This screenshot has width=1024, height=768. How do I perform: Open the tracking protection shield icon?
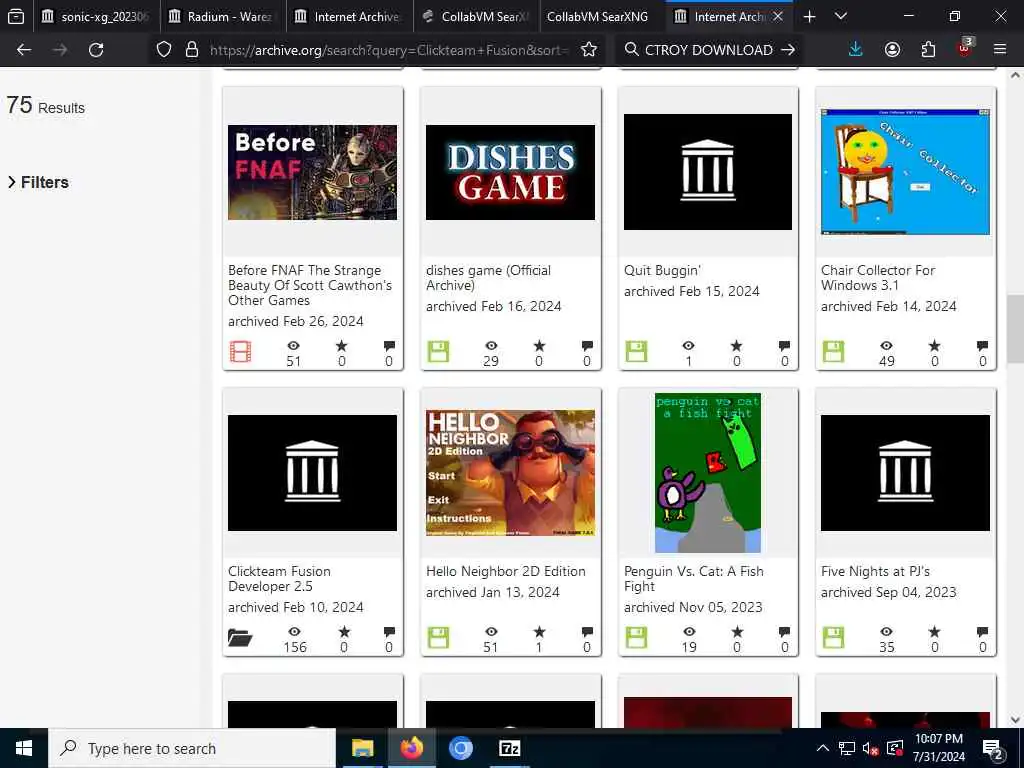164,50
